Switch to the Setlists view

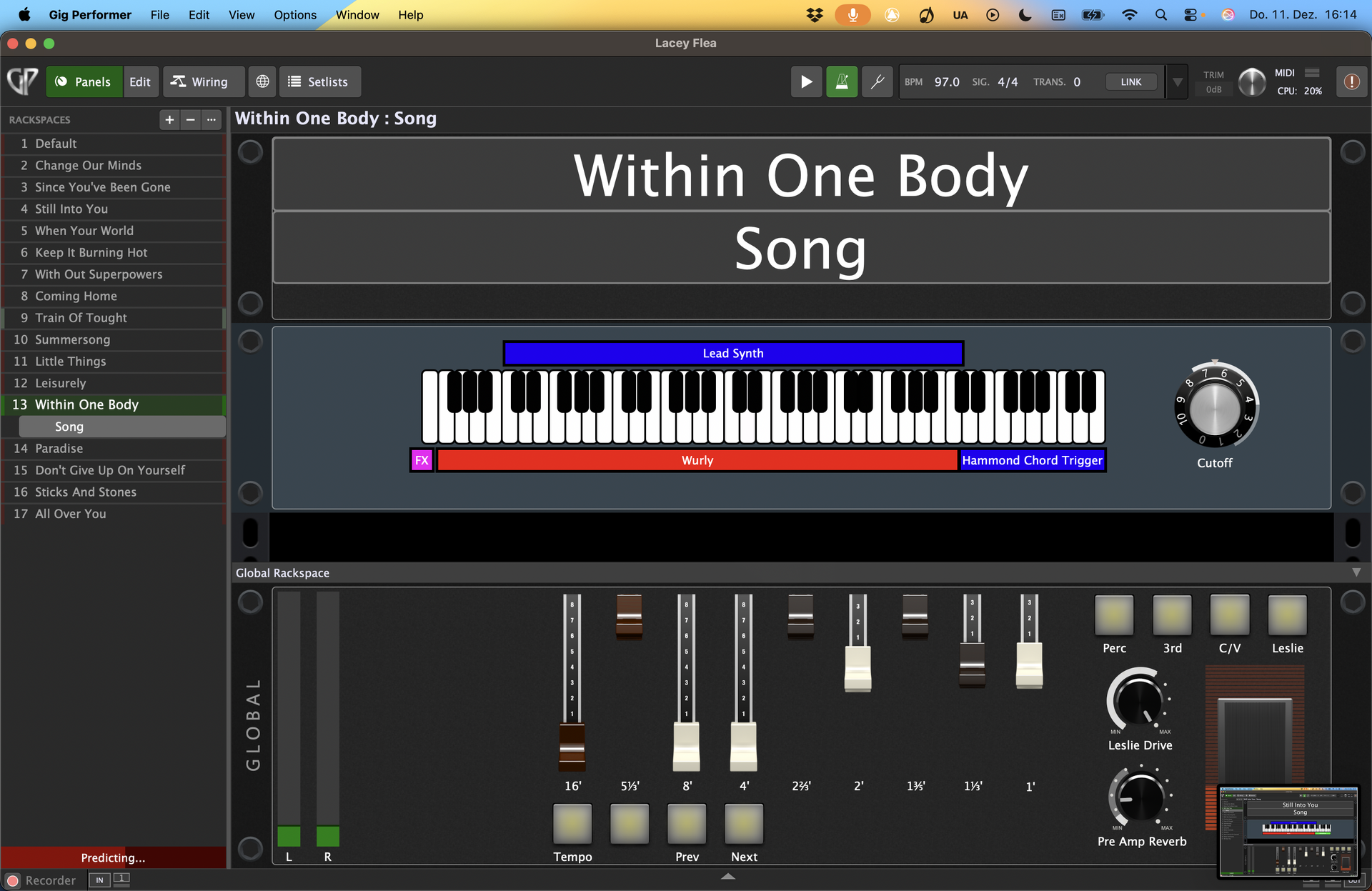319,82
